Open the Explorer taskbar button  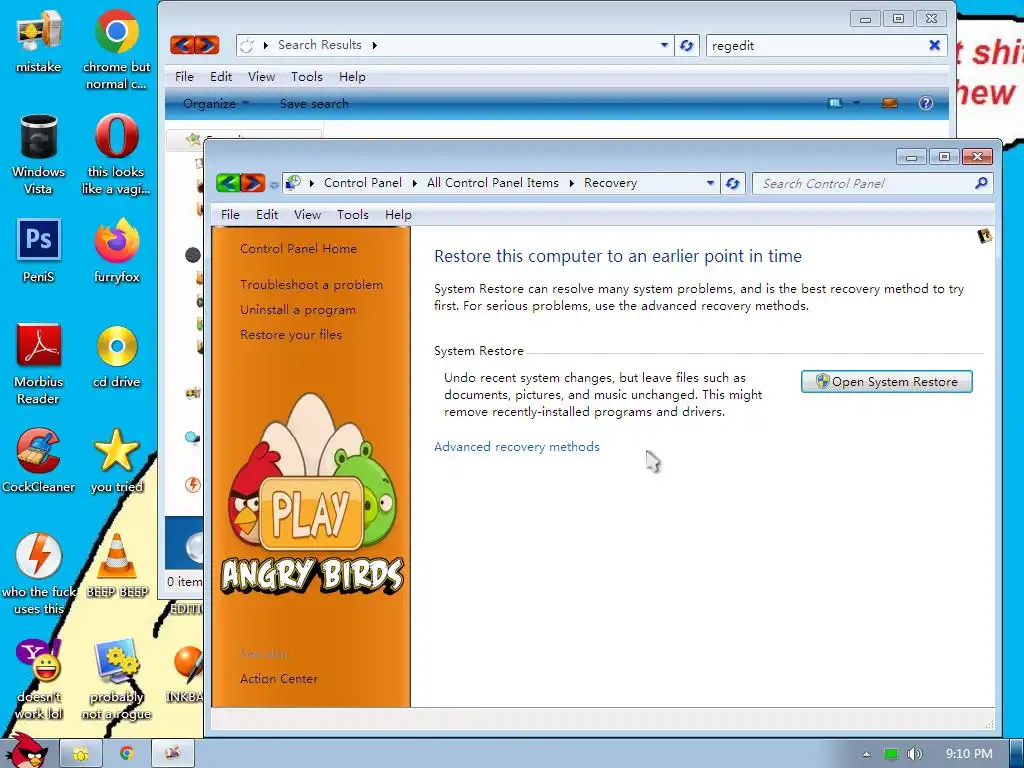coord(81,754)
